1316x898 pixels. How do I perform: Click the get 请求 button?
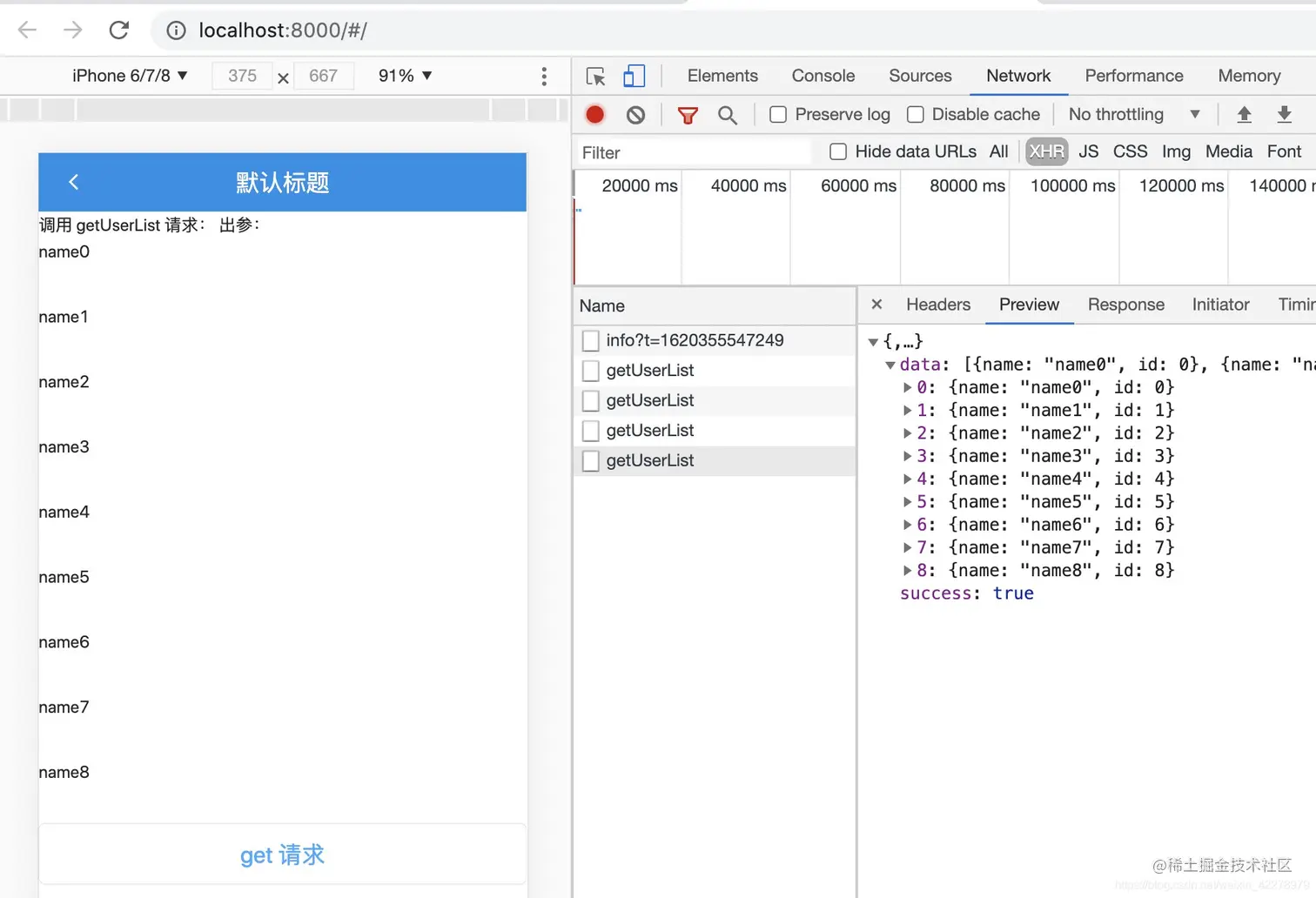click(x=283, y=854)
